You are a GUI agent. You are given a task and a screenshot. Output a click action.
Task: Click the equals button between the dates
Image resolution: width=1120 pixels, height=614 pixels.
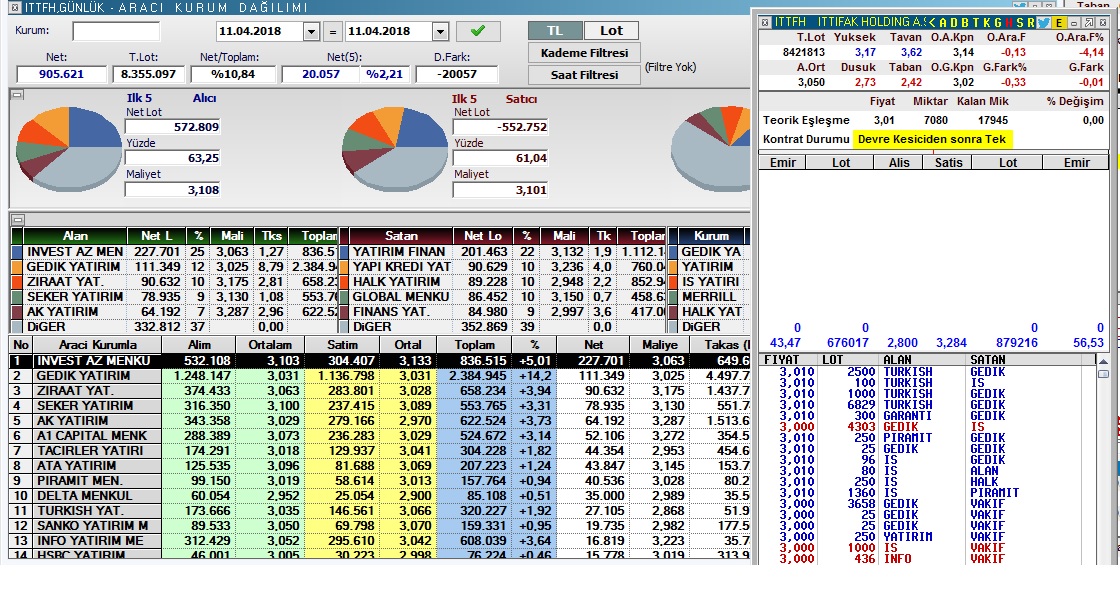point(332,31)
